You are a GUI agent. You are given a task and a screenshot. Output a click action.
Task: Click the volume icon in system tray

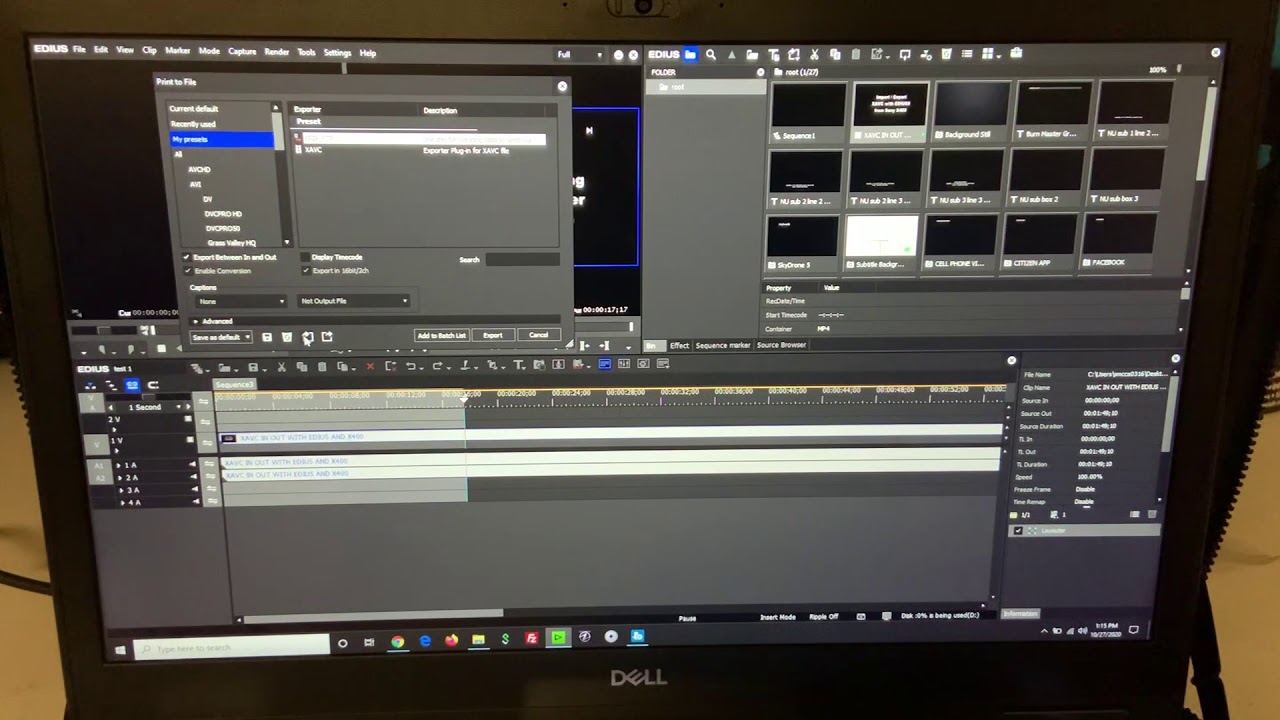(1083, 631)
